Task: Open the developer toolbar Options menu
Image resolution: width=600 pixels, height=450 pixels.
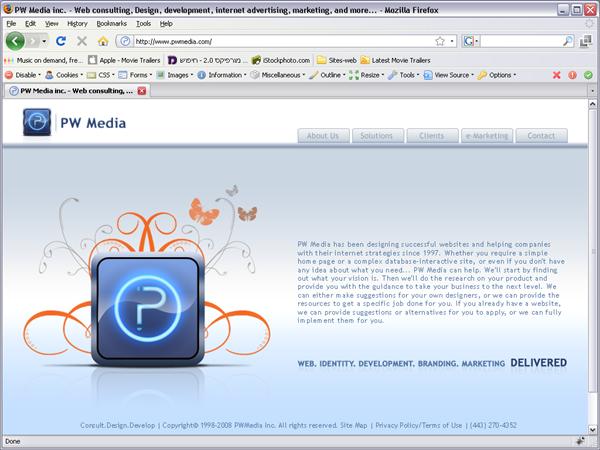Action: [x=496, y=75]
